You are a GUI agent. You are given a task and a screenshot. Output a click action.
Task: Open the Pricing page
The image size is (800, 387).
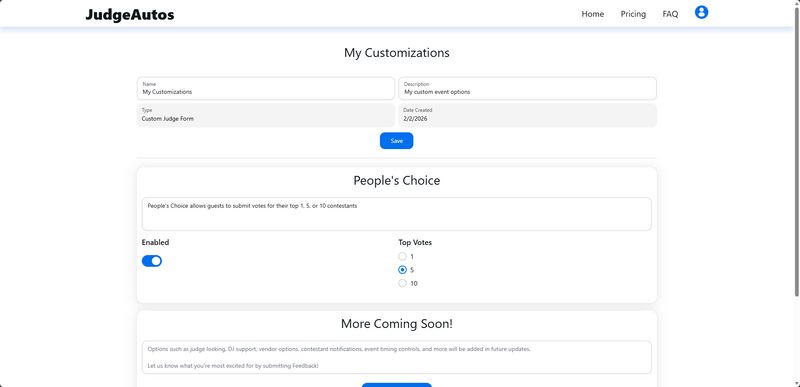633,14
